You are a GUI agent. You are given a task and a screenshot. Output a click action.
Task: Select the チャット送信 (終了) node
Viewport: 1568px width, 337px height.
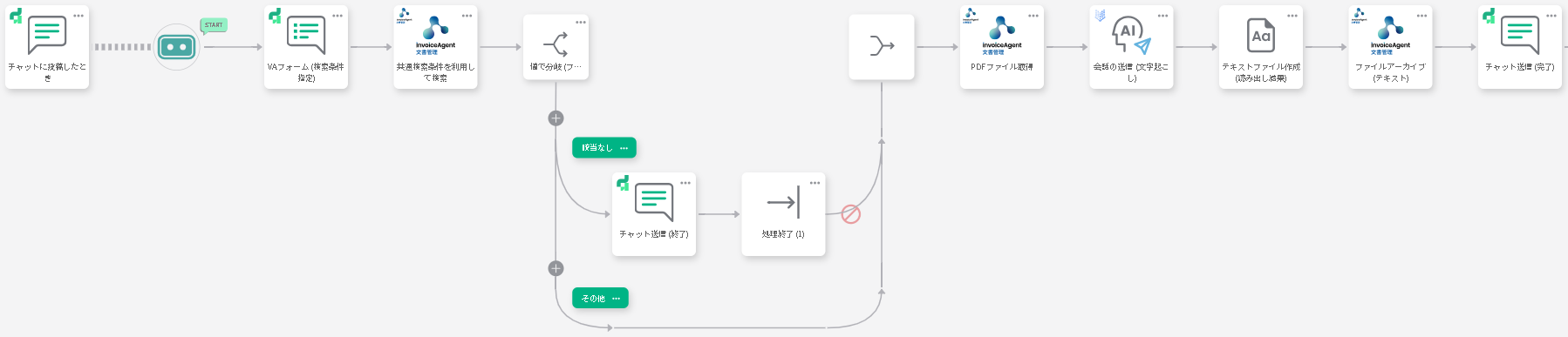pyautogui.click(x=654, y=214)
